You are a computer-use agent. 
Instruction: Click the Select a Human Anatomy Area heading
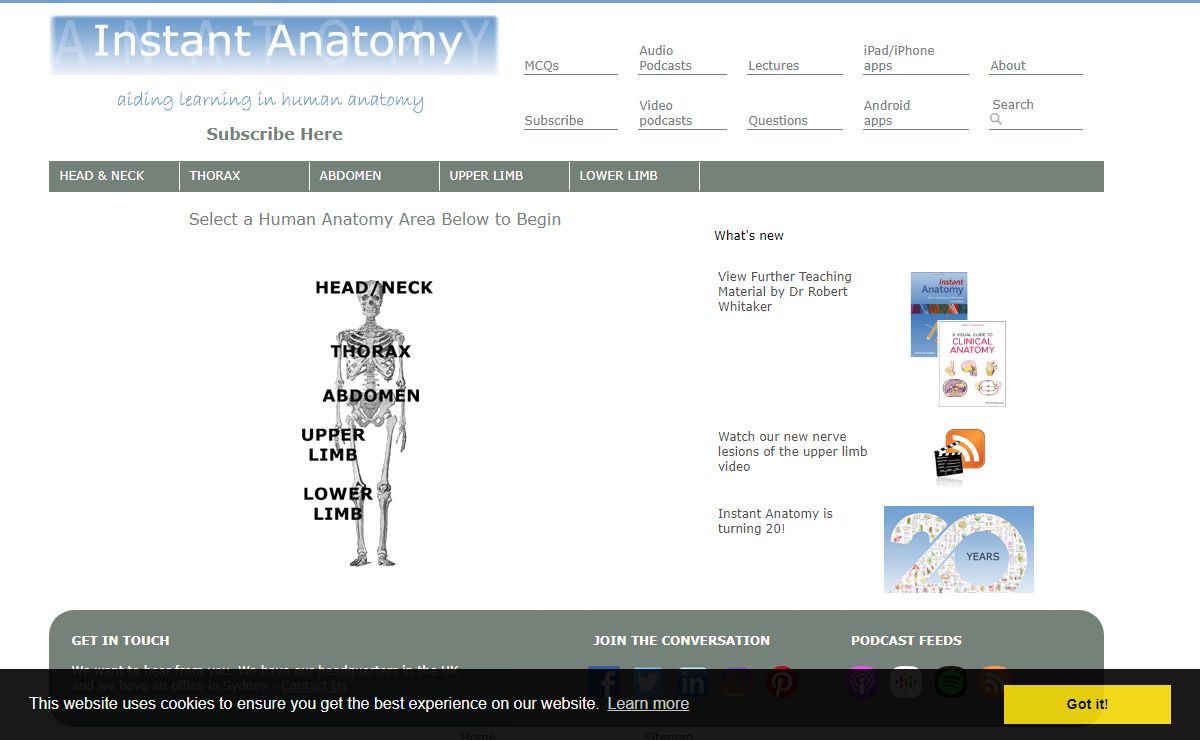point(375,219)
